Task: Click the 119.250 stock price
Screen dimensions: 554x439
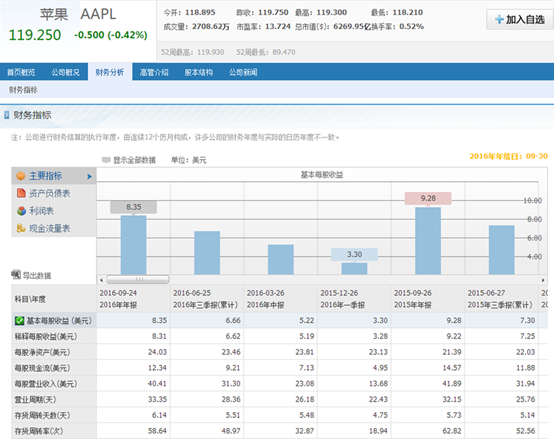Action: [x=35, y=35]
